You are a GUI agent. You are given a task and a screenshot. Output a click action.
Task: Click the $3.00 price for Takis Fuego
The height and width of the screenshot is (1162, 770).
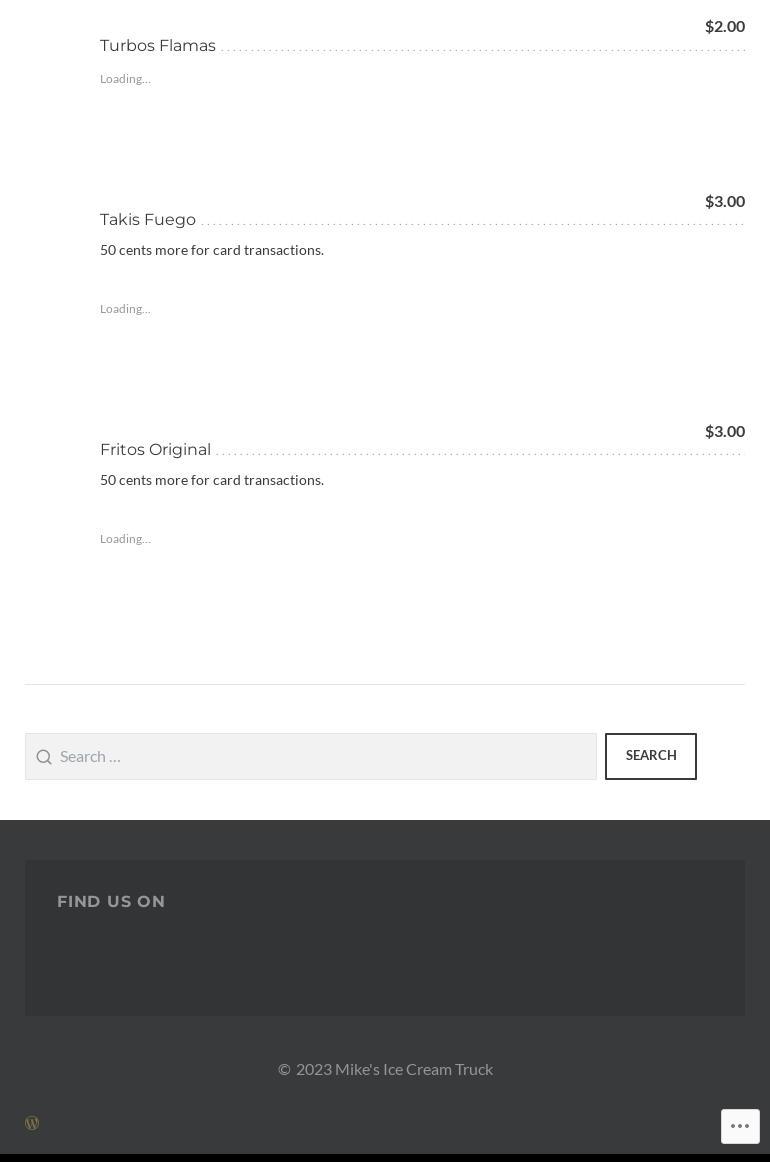pos(724,201)
